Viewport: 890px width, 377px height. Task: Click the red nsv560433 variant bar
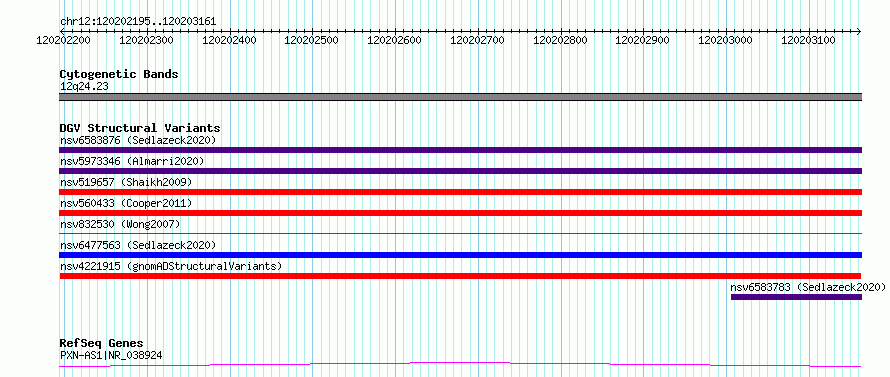(x=460, y=213)
